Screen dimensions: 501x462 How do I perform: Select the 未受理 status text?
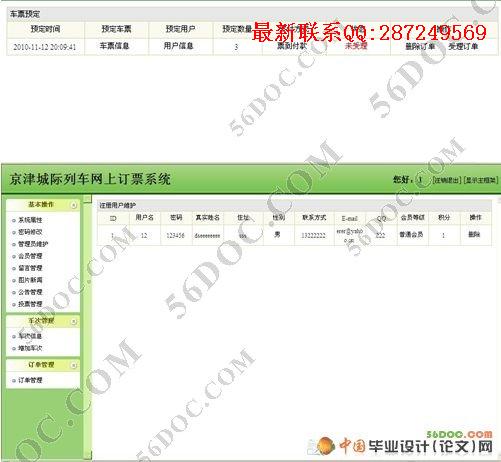356,46
